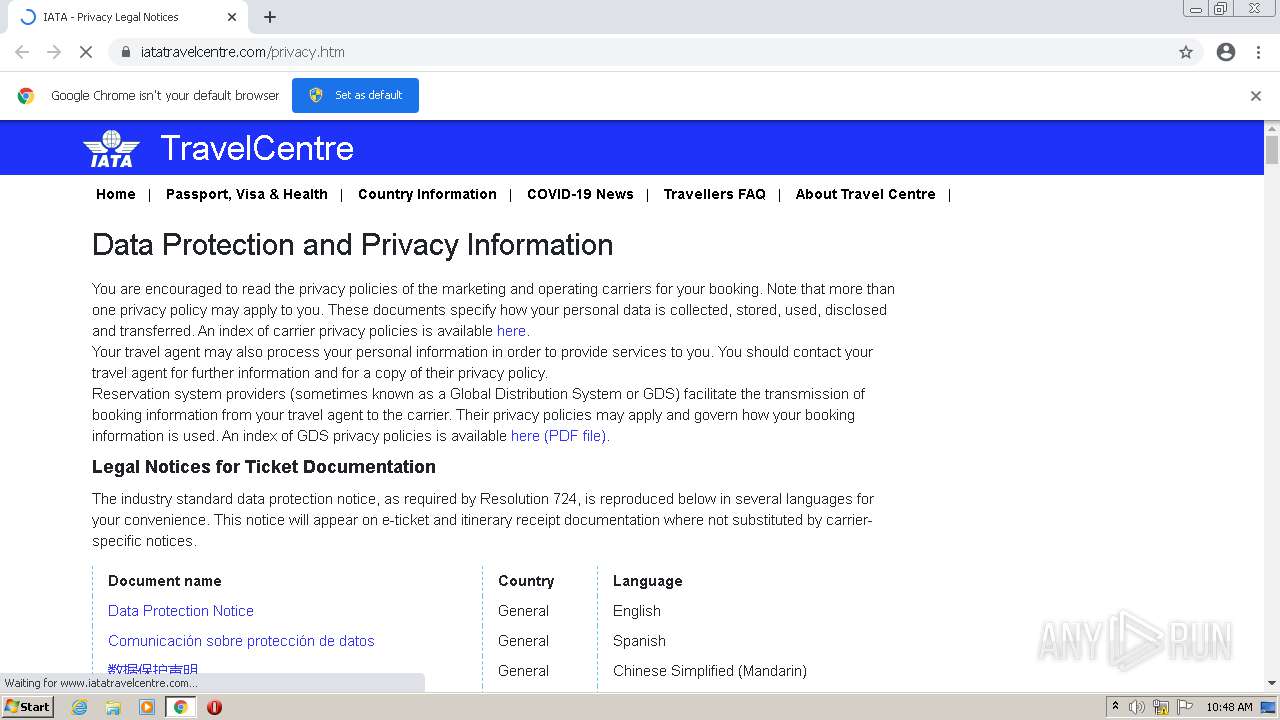Go back to previous page
Image resolution: width=1280 pixels, height=720 pixels.
tap(22, 52)
